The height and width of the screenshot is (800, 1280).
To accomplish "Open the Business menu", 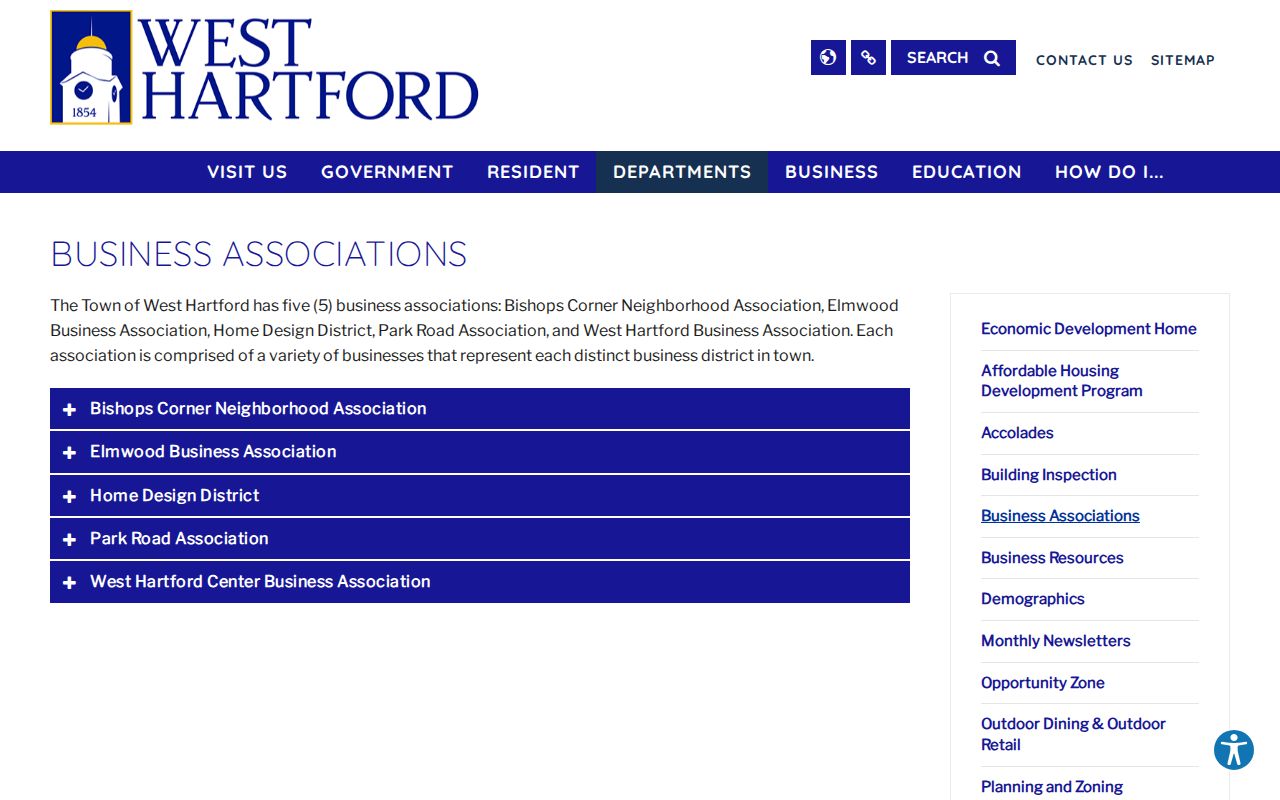I will (831, 172).
